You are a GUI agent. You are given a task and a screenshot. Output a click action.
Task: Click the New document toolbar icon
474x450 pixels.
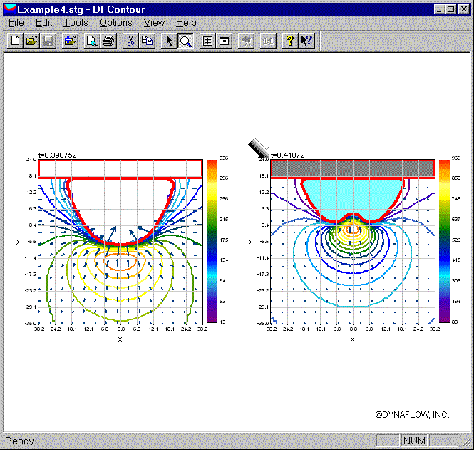(x=15, y=41)
